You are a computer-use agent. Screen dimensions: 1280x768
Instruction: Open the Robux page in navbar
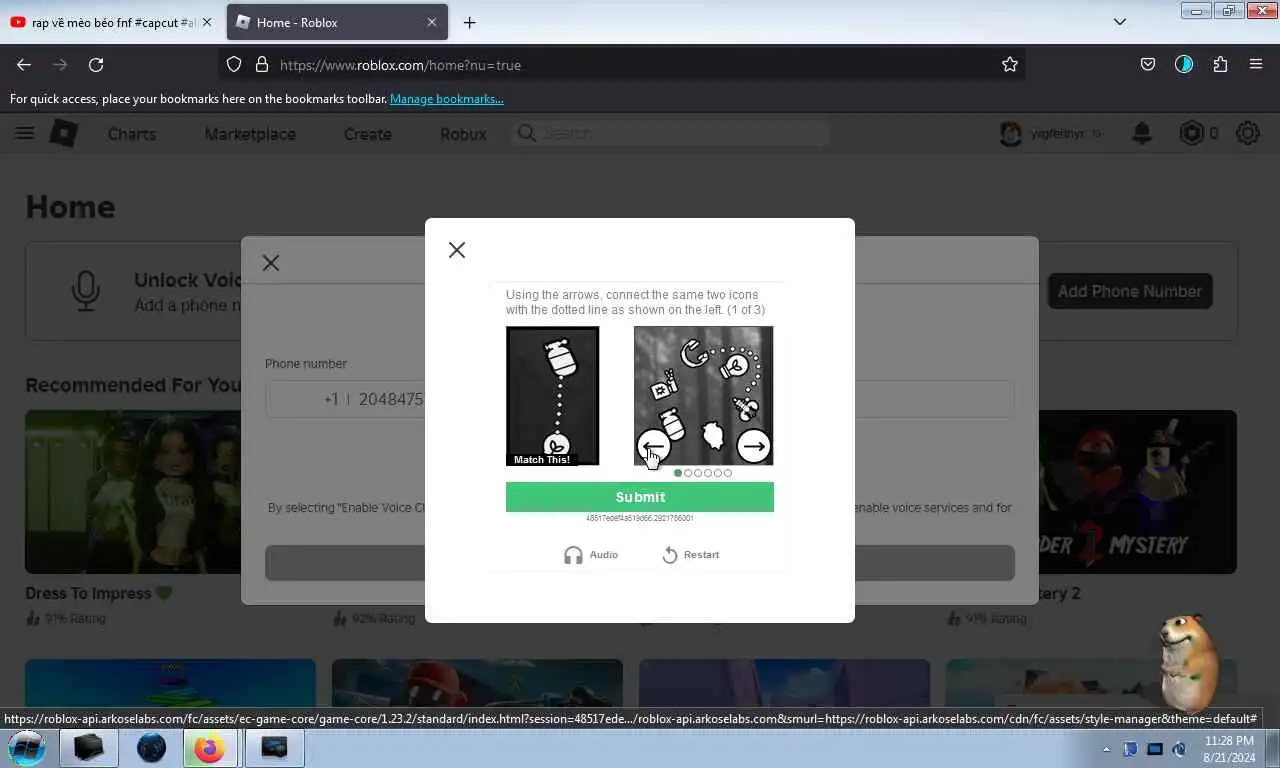click(x=463, y=134)
